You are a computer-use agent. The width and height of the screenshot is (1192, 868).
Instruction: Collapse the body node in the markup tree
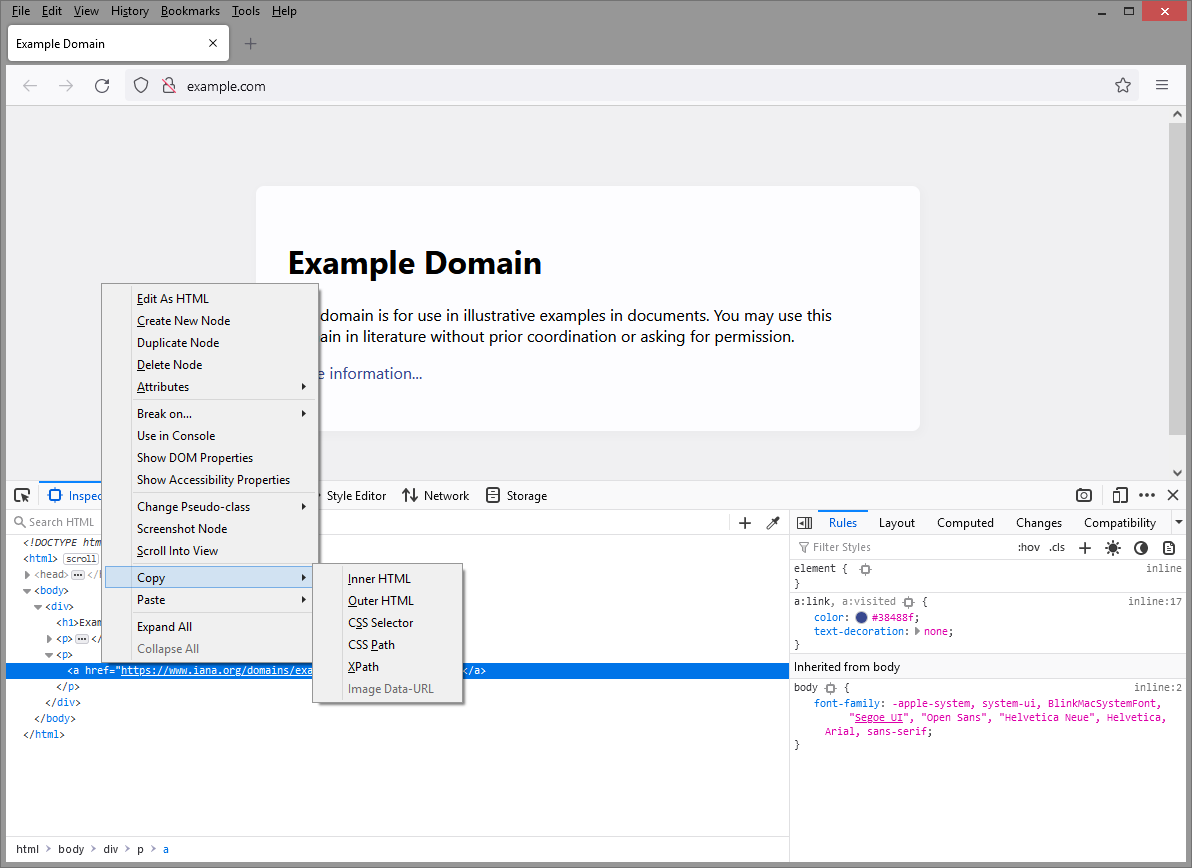[25, 590]
